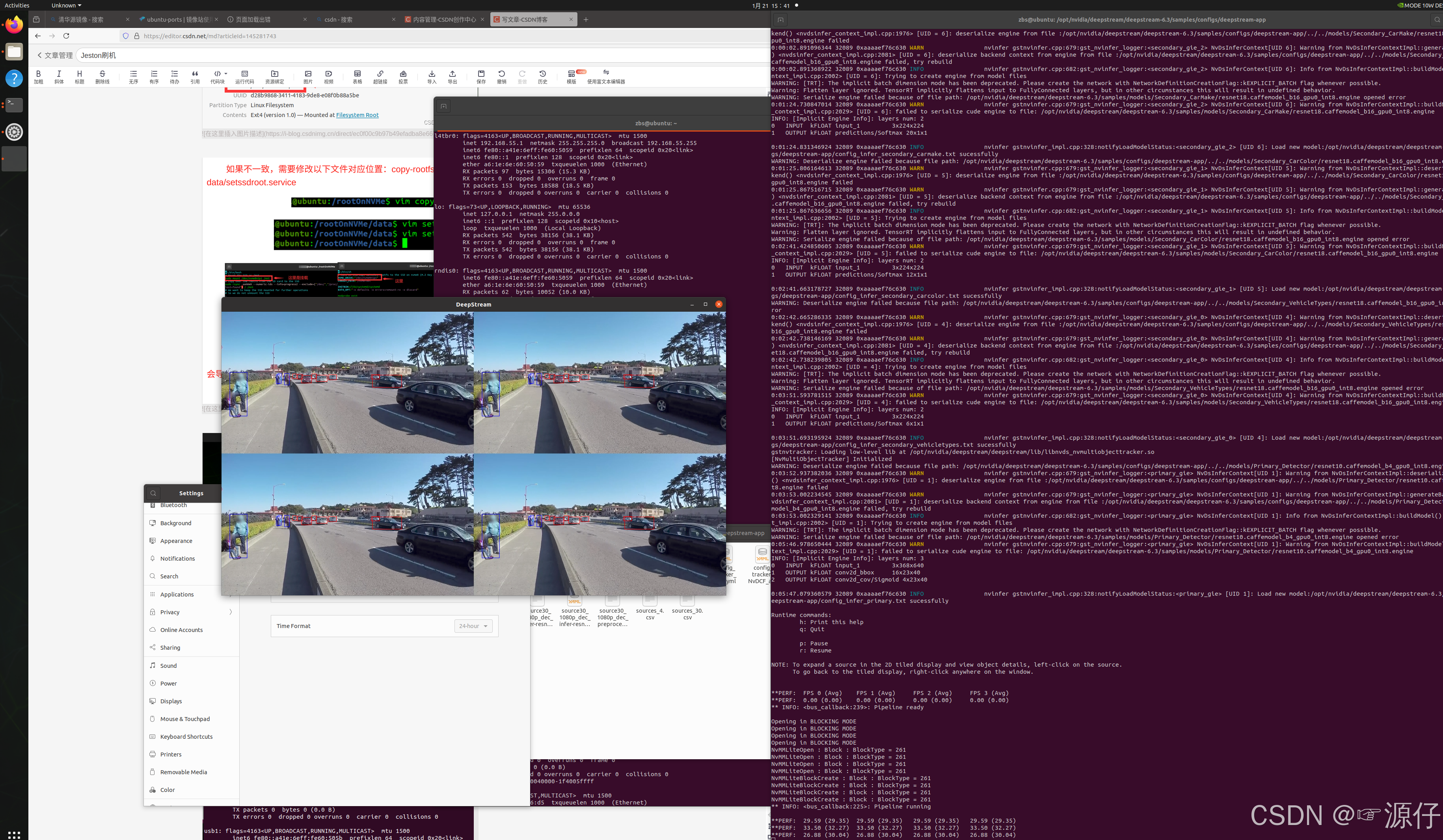Insert heading with 标题 toolbar icon
Image resolution: width=1443 pixels, height=840 pixels.
(80, 77)
